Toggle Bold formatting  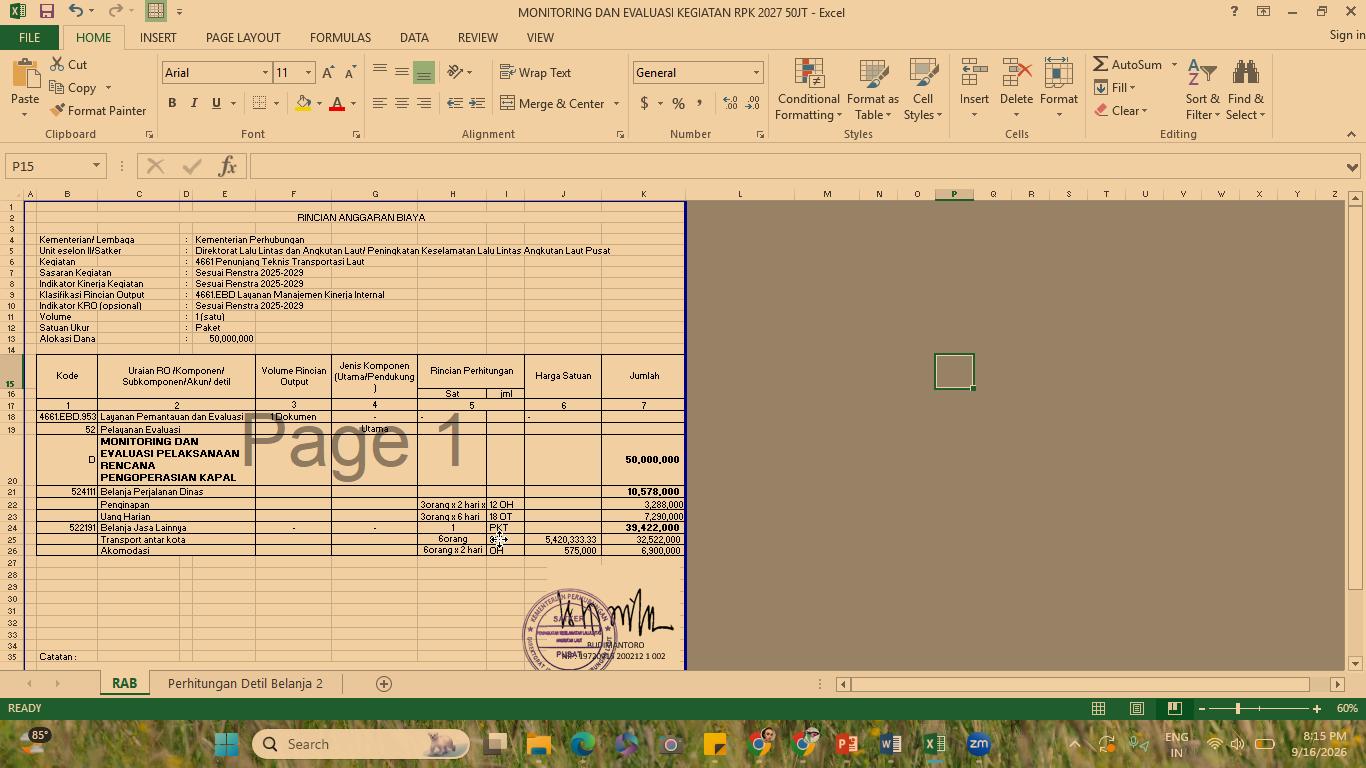172,103
